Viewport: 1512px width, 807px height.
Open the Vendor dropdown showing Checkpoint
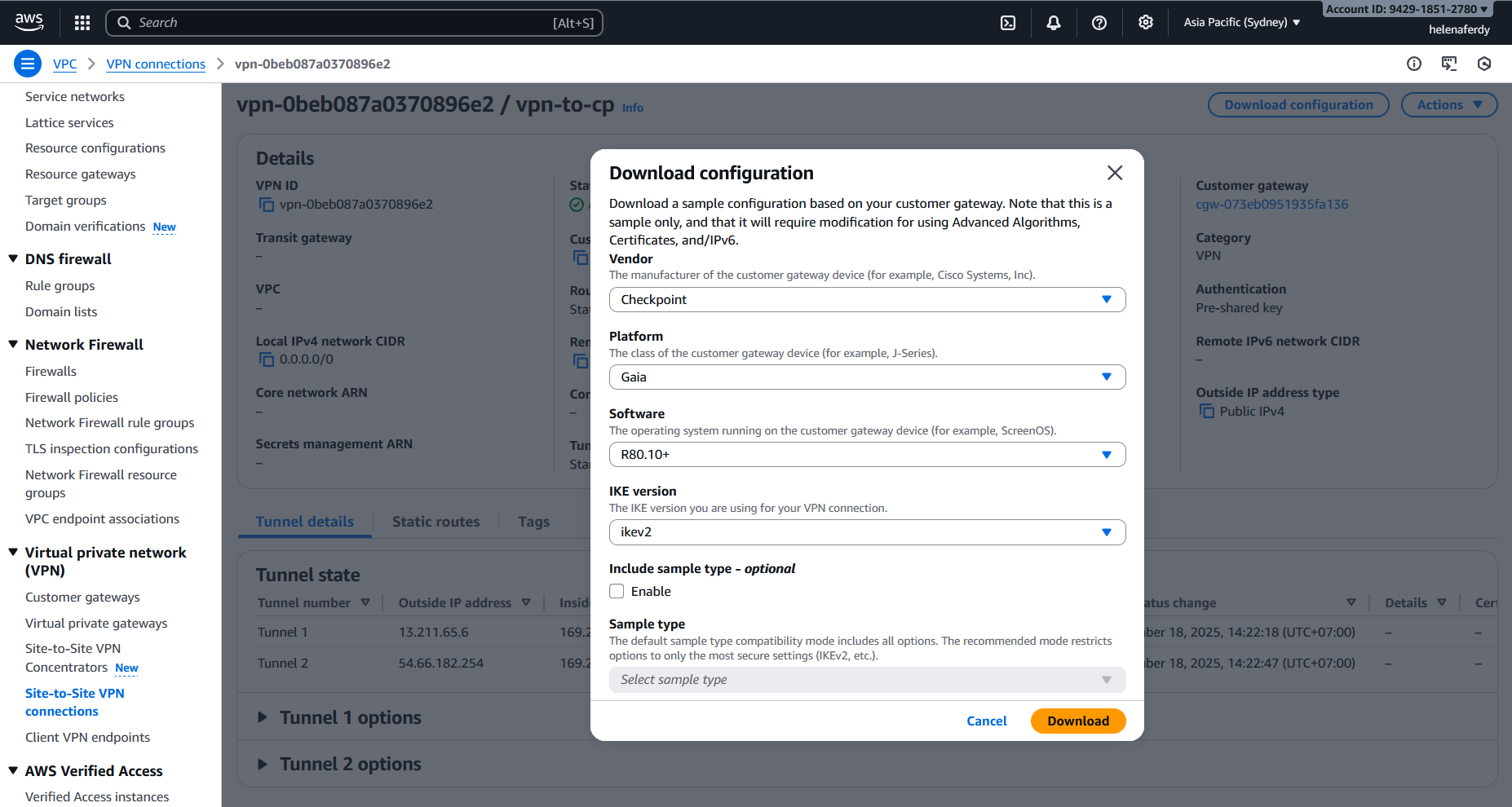point(867,300)
